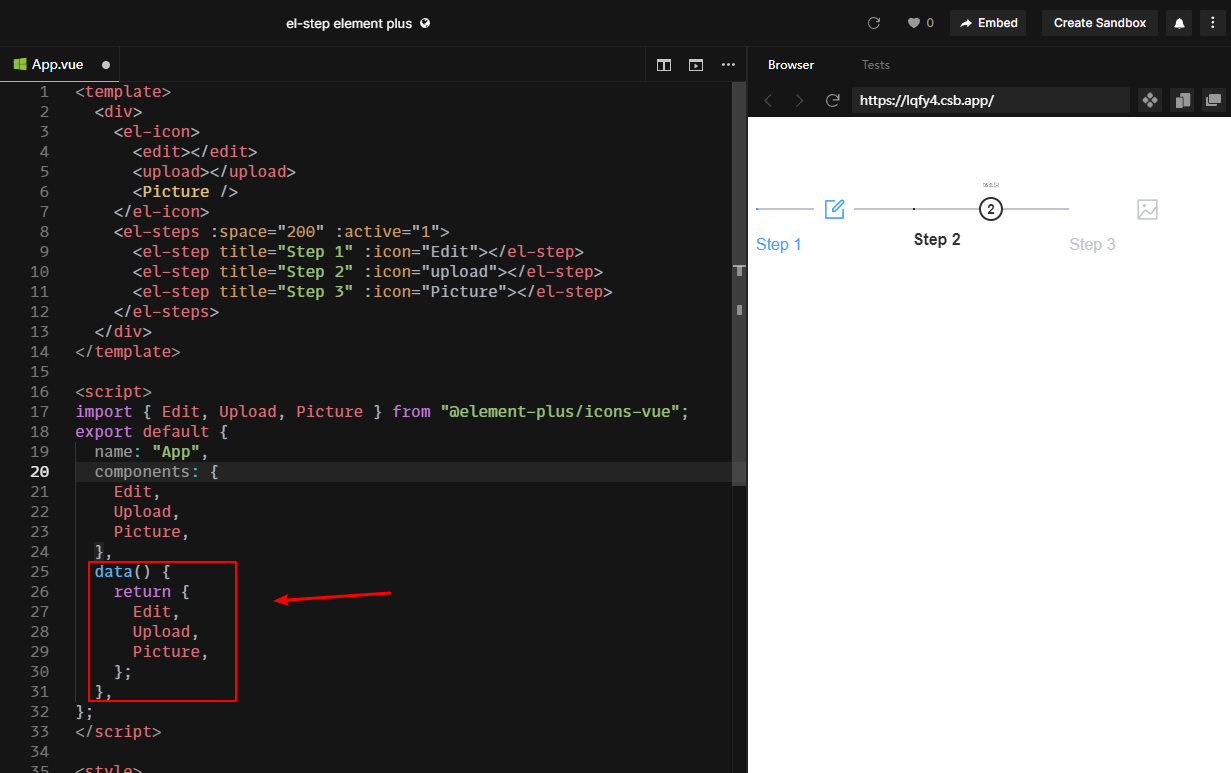Open notifications bell icon
Image resolution: width=1231 pixels, height=773 pixels.
[1180, 23]
